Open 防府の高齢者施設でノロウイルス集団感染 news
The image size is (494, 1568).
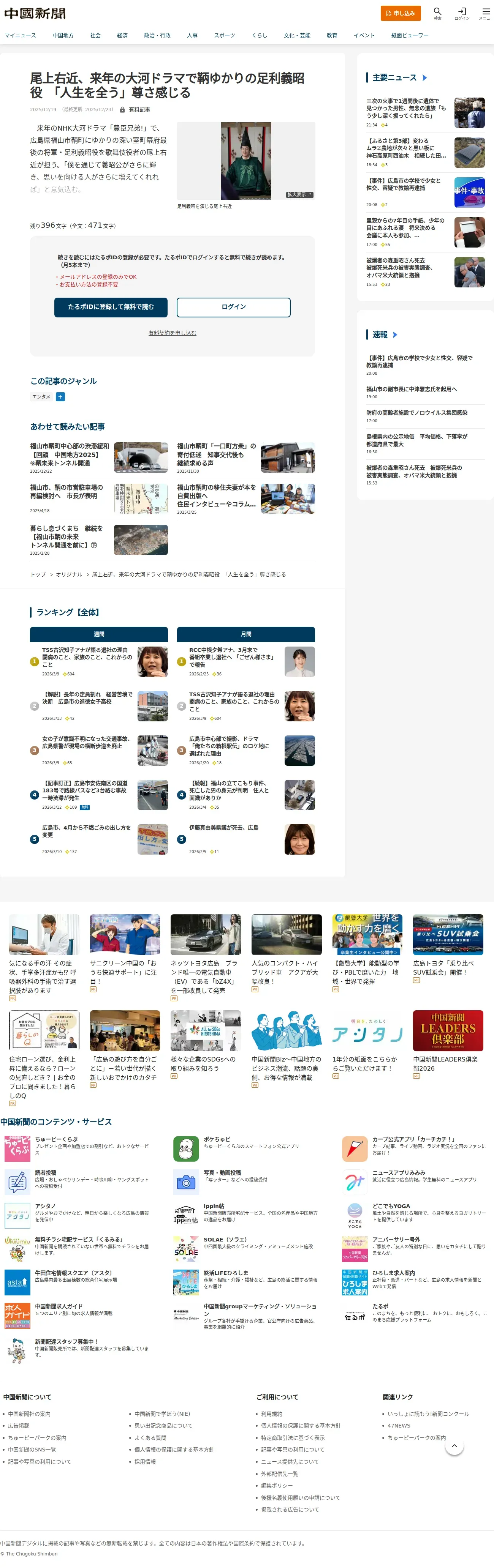tap(416, 413)
